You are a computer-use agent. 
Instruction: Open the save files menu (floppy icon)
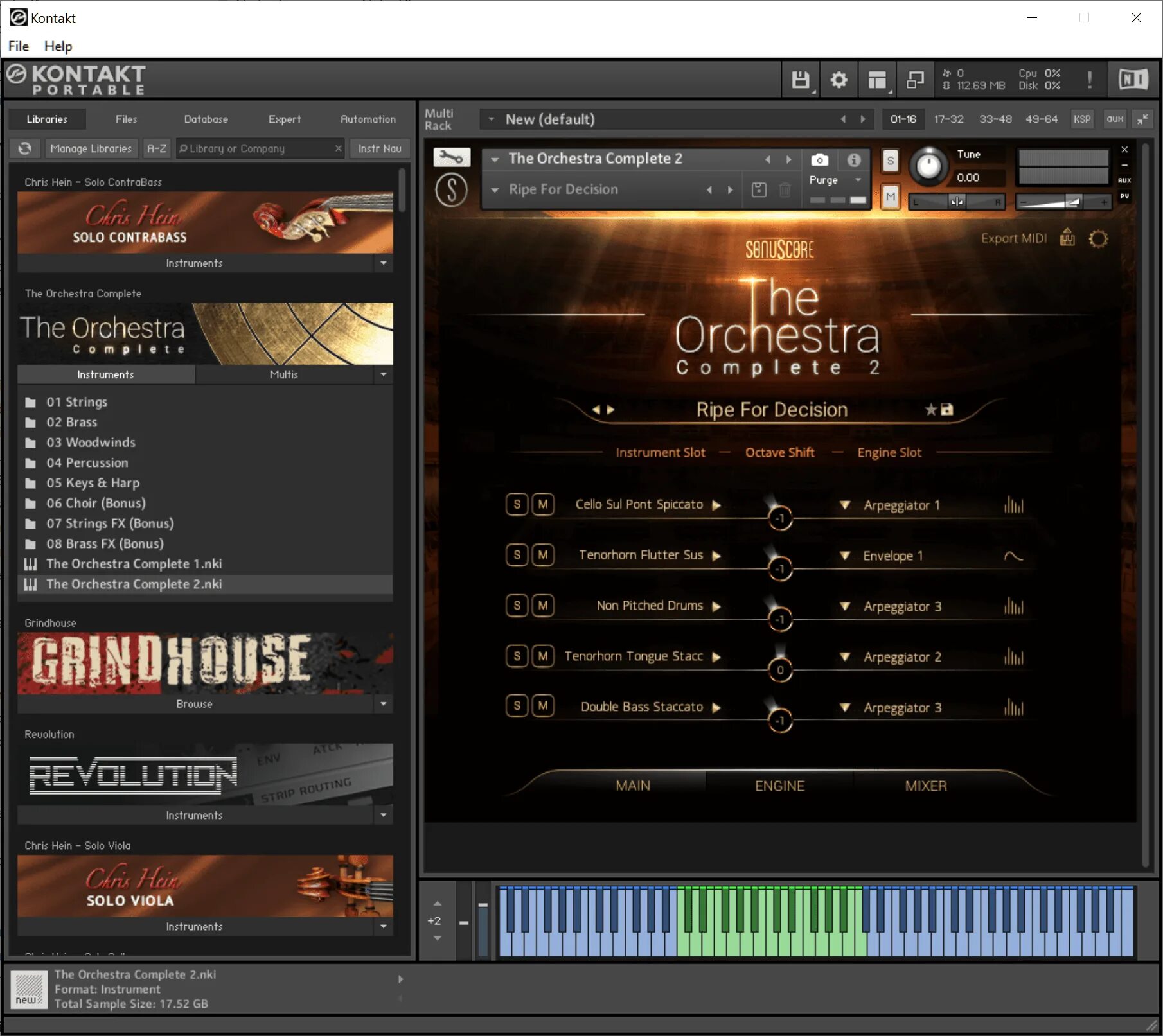[801, 80]
